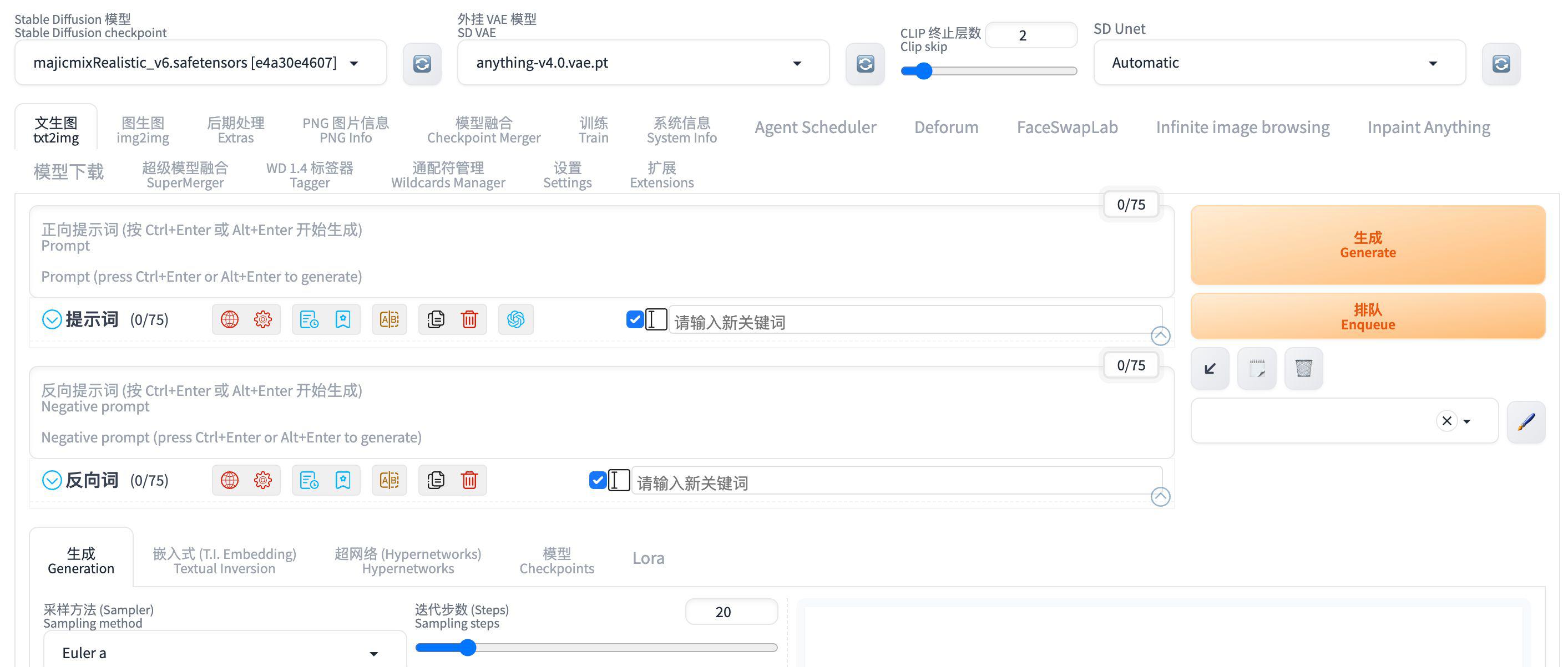Open the 模型下载 tab
The width and height of the screenshot is (1568, 667).
click(x=69, y=171)
